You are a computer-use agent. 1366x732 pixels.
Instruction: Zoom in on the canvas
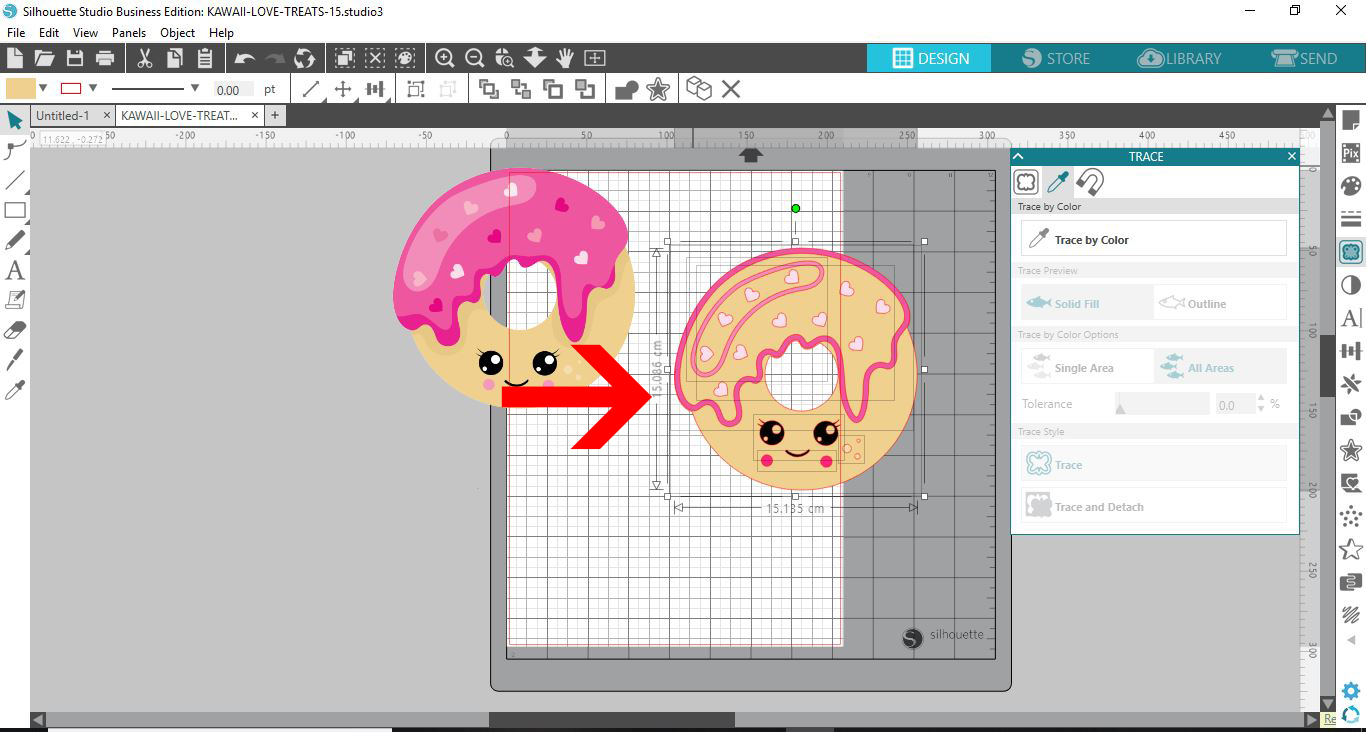[x=445, y=58]
